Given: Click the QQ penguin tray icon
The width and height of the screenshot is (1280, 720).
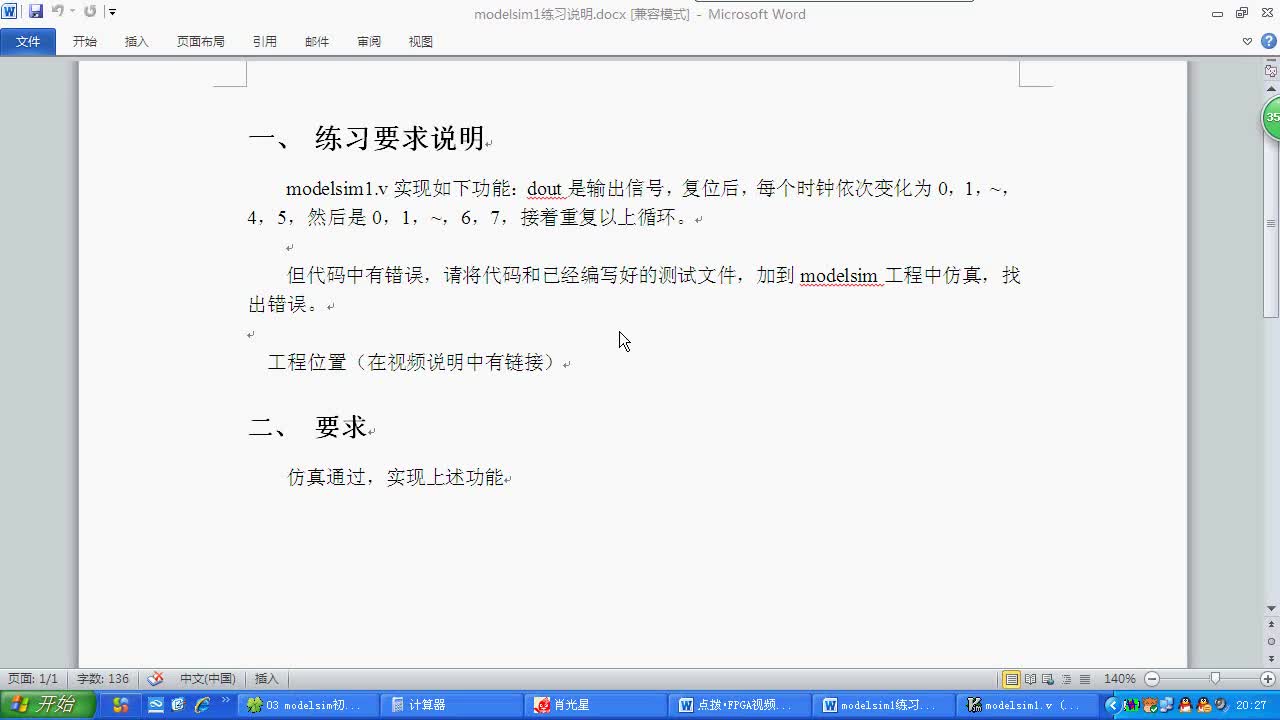Looking at the screenshot, I should [x=1185, y=705].
